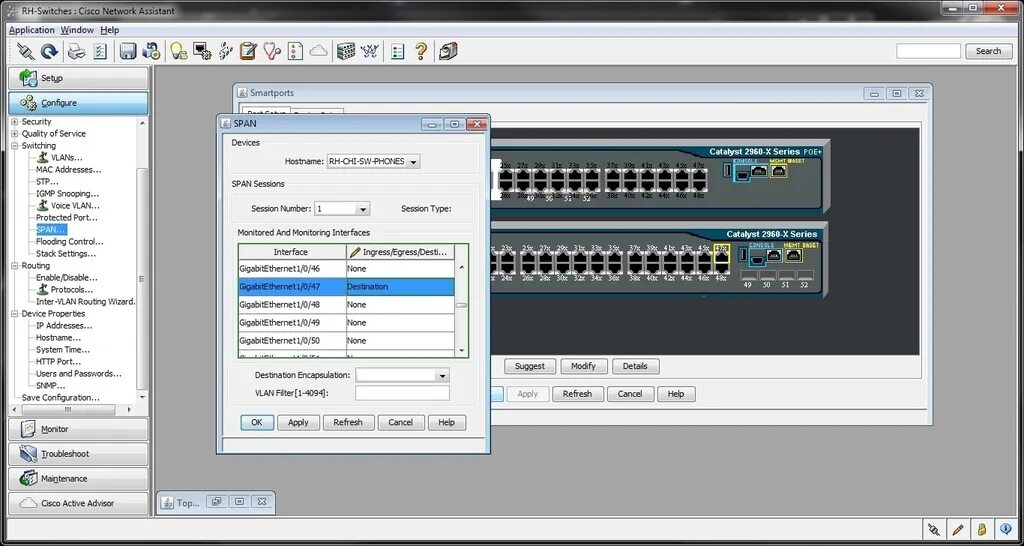Click the Configure tree horizontal scrollbar
The height and width of the screenshot is (546, 1024).
pos(72,410)
